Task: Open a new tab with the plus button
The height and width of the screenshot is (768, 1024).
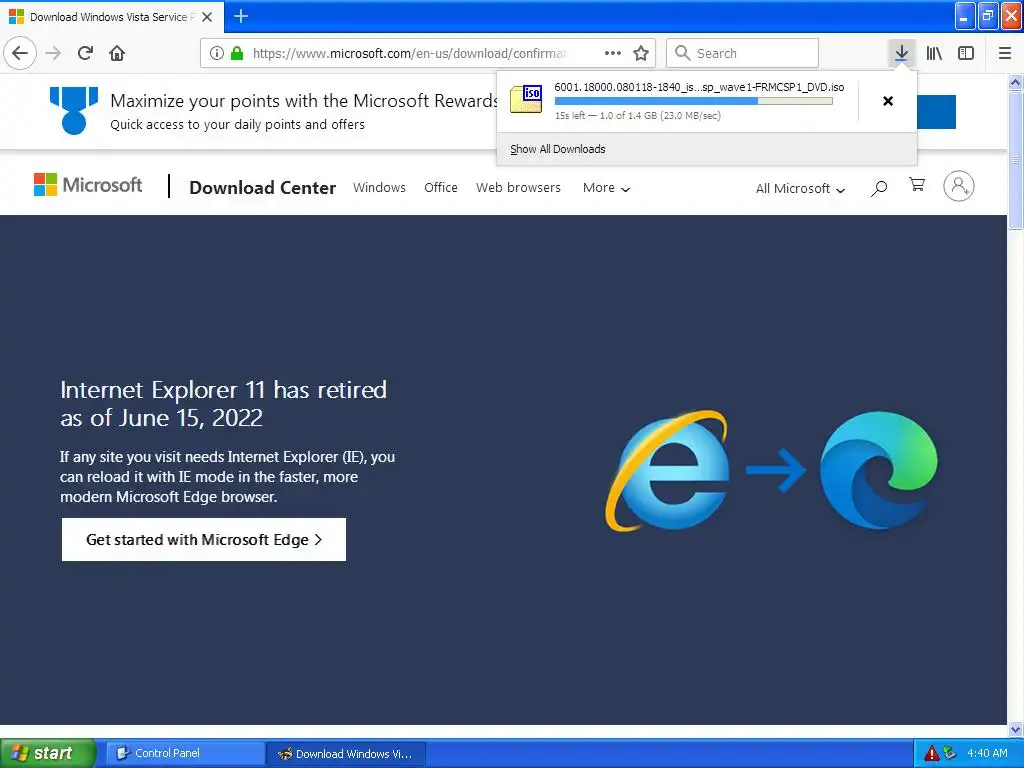Action: pos(241,16)
